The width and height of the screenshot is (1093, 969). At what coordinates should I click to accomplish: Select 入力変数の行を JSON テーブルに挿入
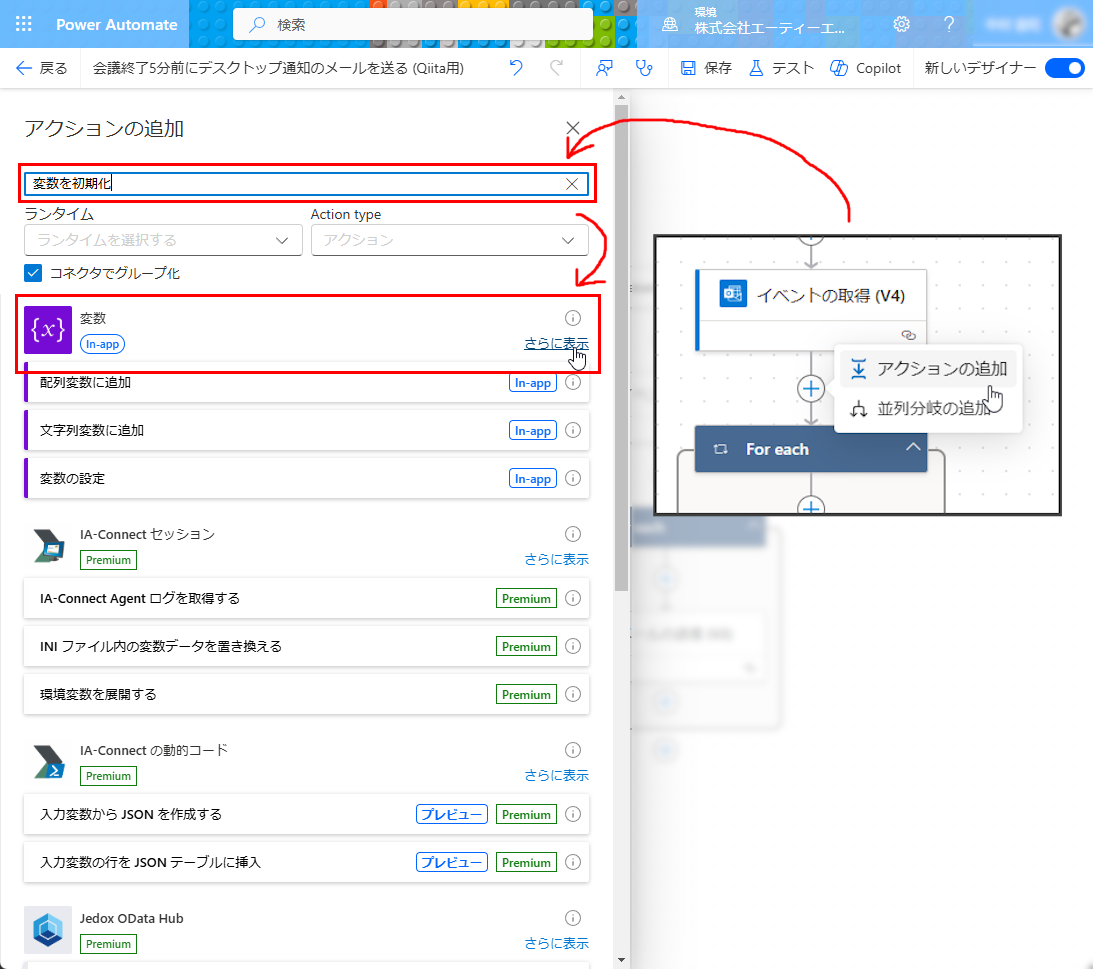[307, 862]
